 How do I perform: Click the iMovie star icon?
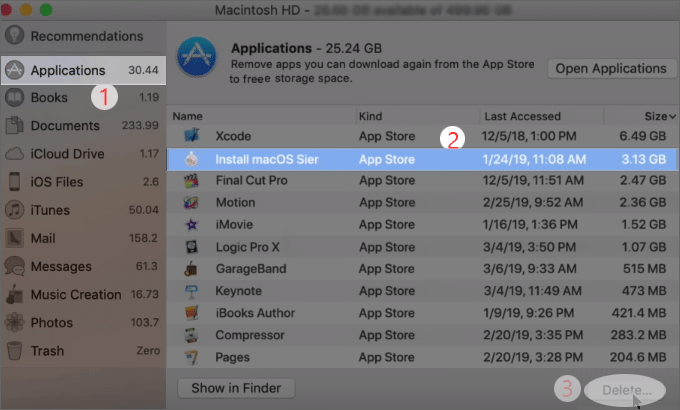click(x=191, y=225)
